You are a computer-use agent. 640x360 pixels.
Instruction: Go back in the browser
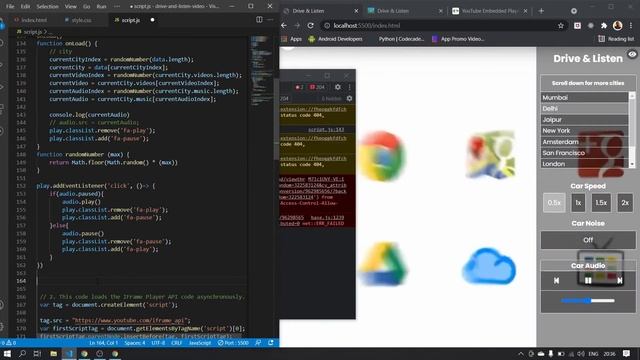point(284,25)
